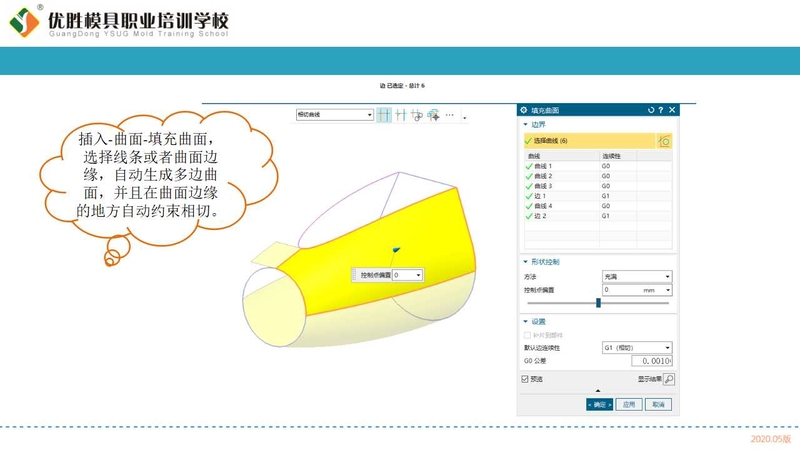Select the 边 1 row in list
The width and height of the screenshot is (800, 450).
click(x=598, y=196)
